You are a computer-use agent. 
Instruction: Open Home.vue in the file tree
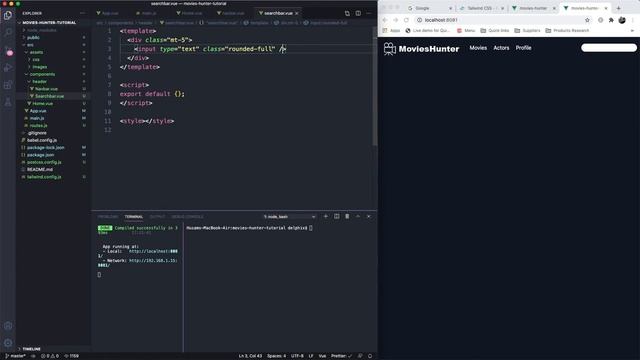[42, 104]
